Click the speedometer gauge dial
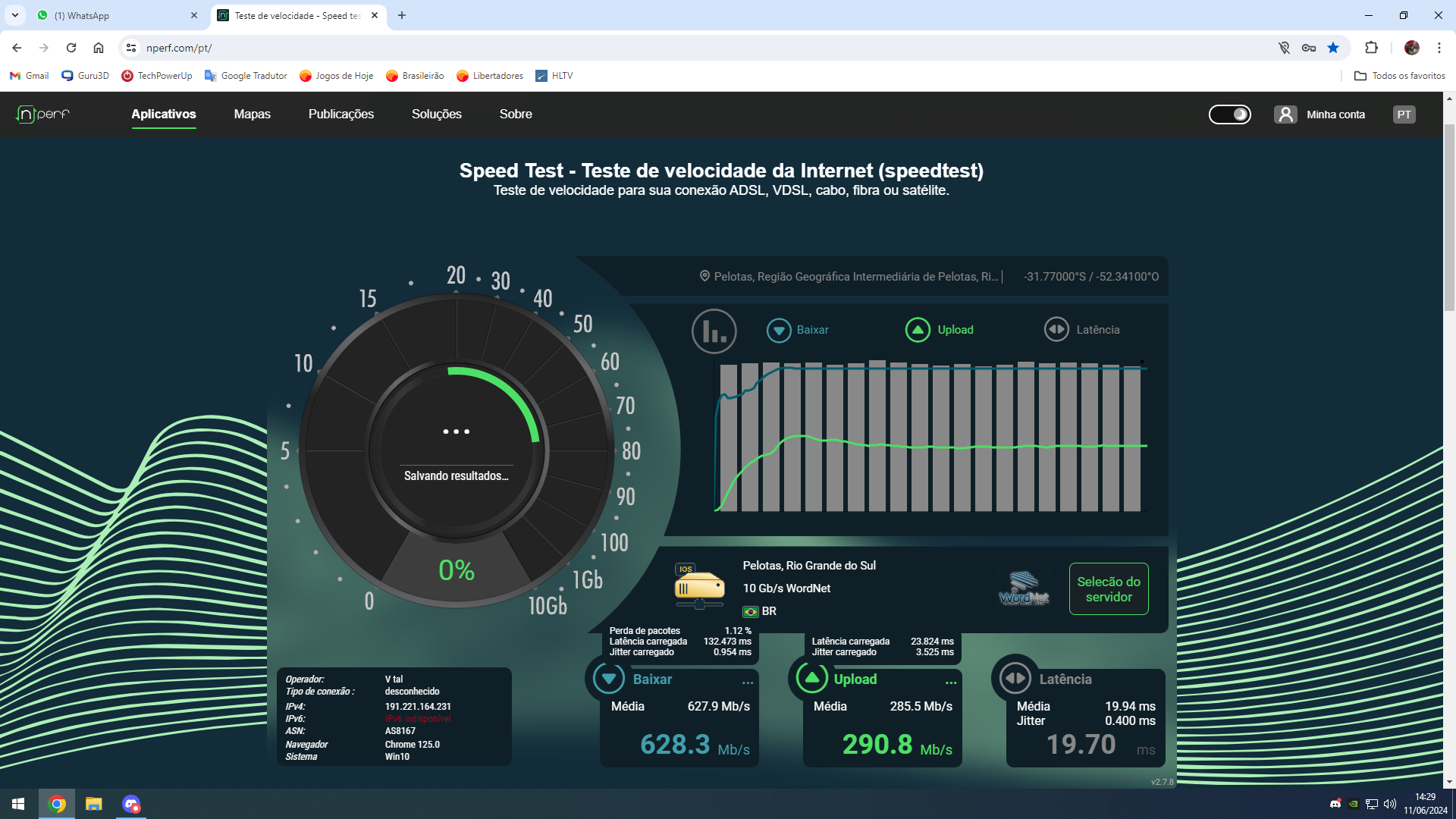This screenshot has width=1456, height=819. [457, 450]
